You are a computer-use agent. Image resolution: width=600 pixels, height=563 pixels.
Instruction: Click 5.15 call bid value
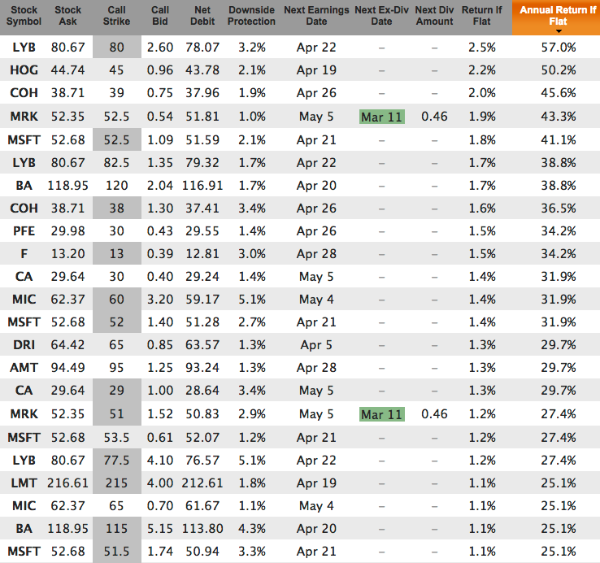coord(160,529)
